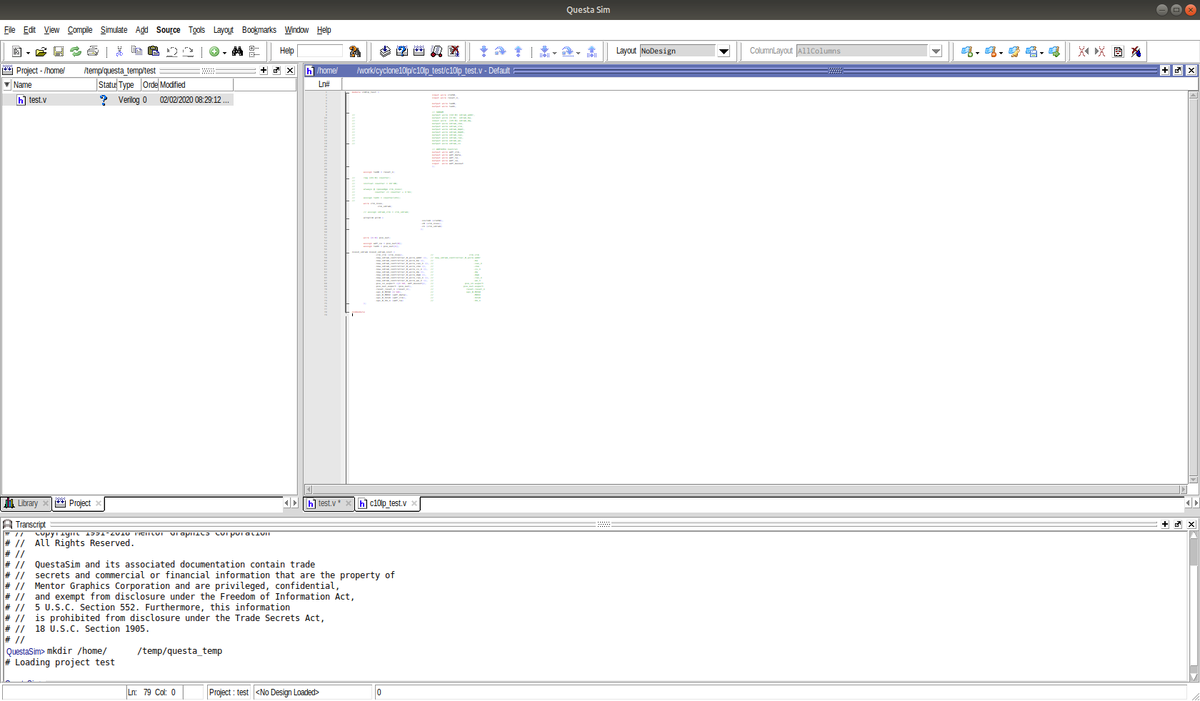The width and height of the screenshot is (1200, 701).
Task: Click the Save floppy disk icon
Action: [58, 51]
